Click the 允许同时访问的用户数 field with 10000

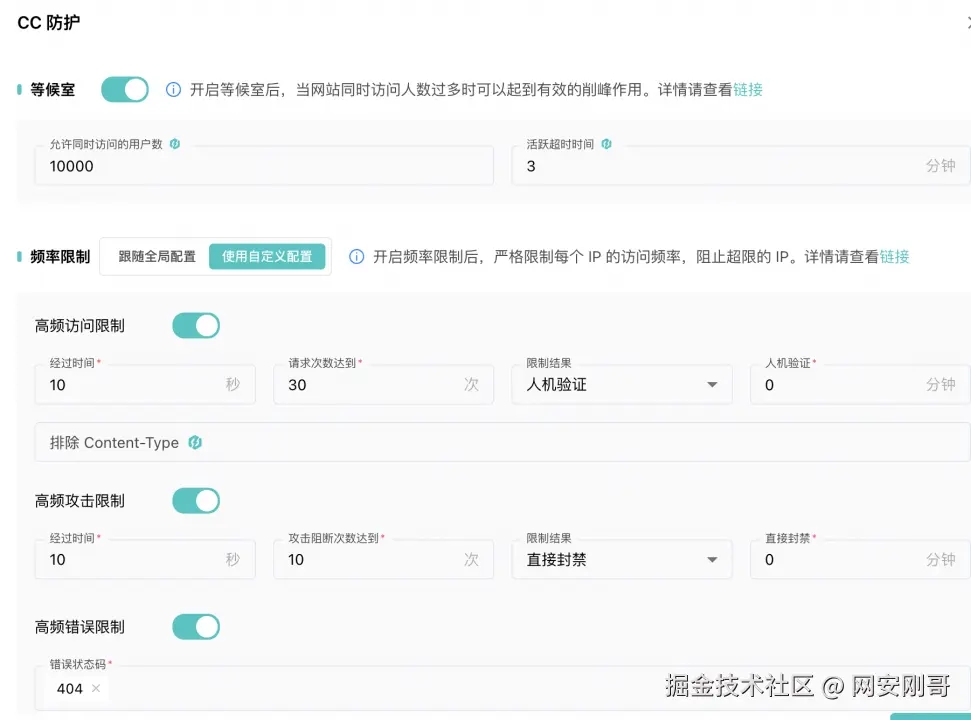tap(264, 165)
